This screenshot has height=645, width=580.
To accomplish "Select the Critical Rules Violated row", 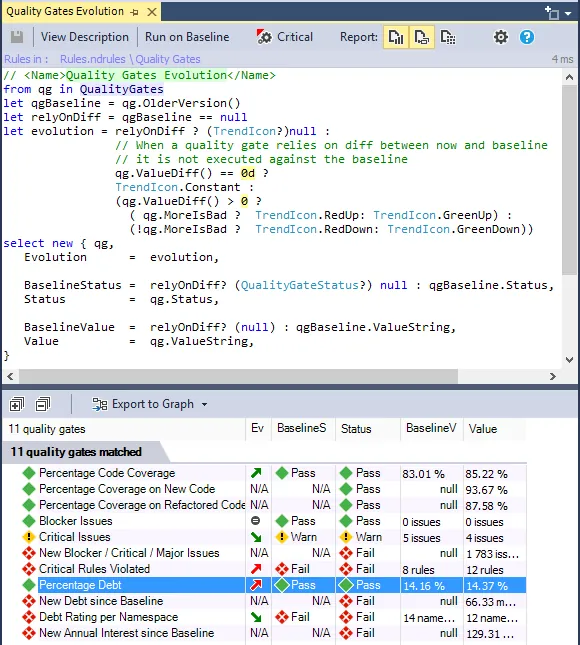I will point(264,569).
